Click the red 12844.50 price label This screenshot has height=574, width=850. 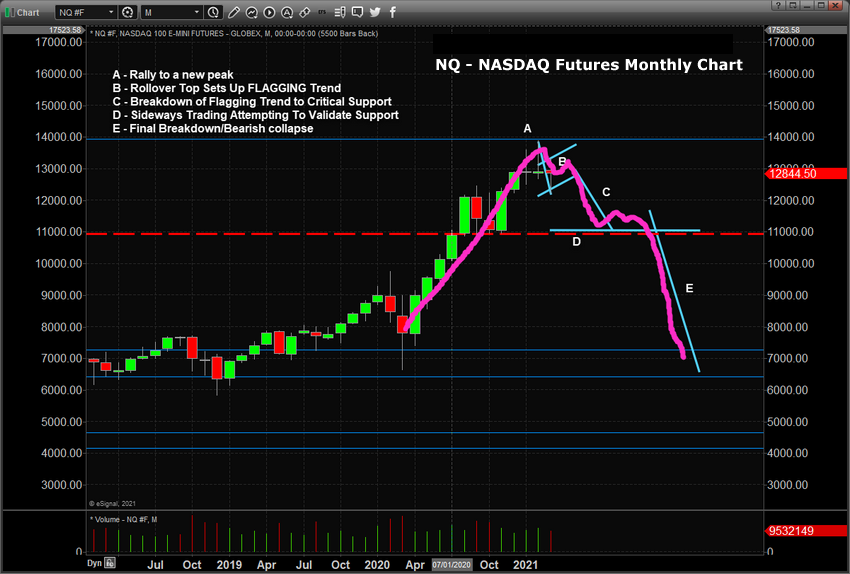pos(806,173)
